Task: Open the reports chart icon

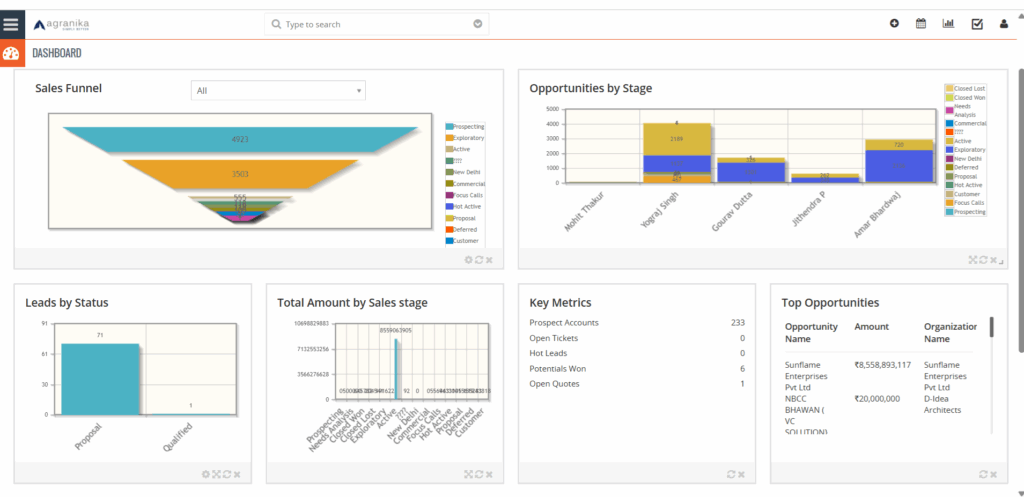Action: [x=948, y=23]
